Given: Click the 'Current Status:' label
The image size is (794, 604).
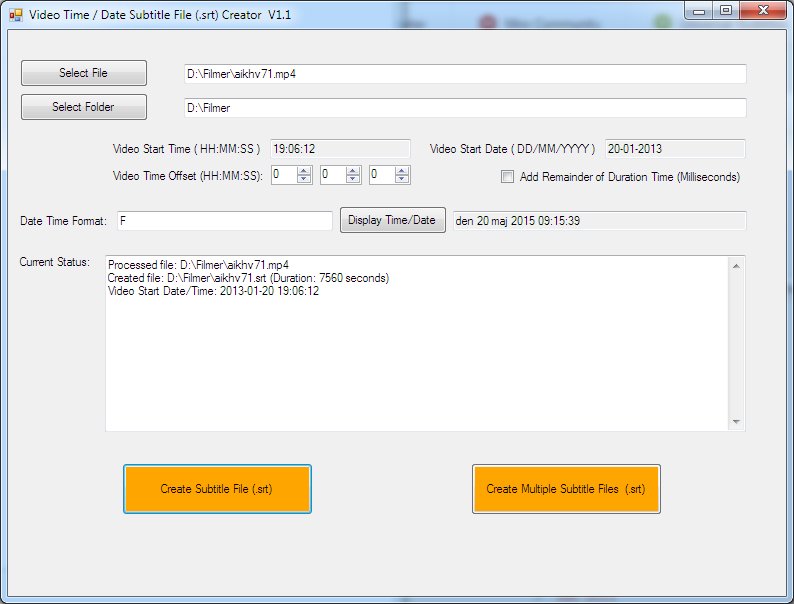Looking at the screenshot, I should pyautogui.click(x=55, y=262).
